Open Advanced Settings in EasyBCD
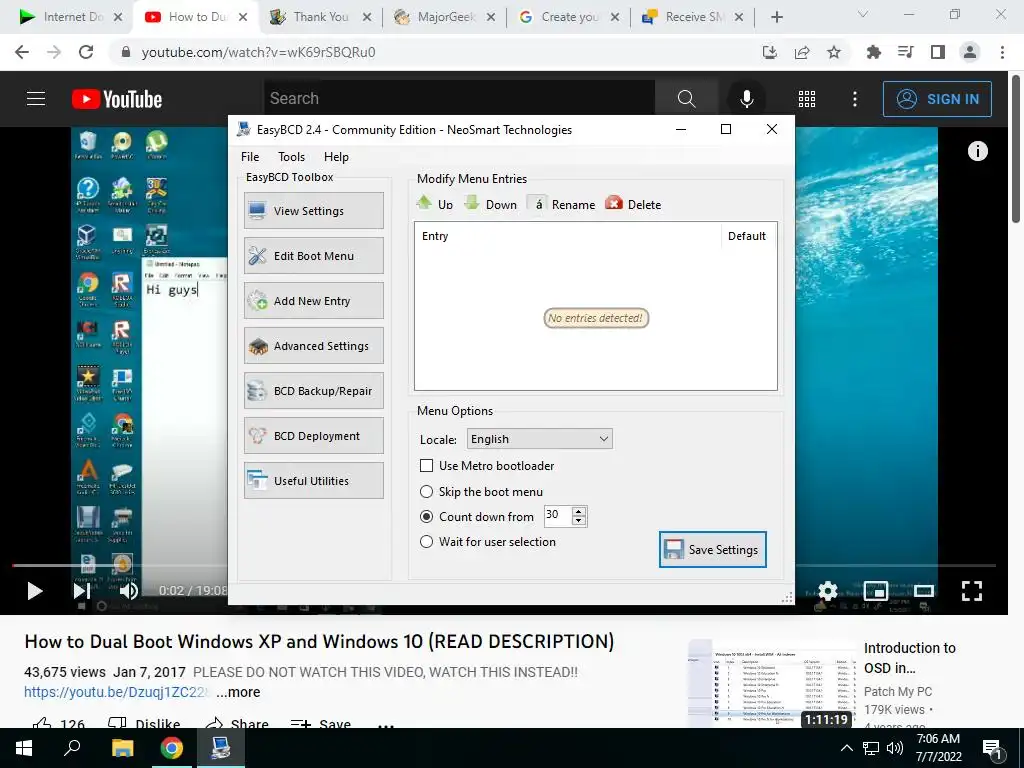This screenshot has height=768, width=1024. point(313,345)
